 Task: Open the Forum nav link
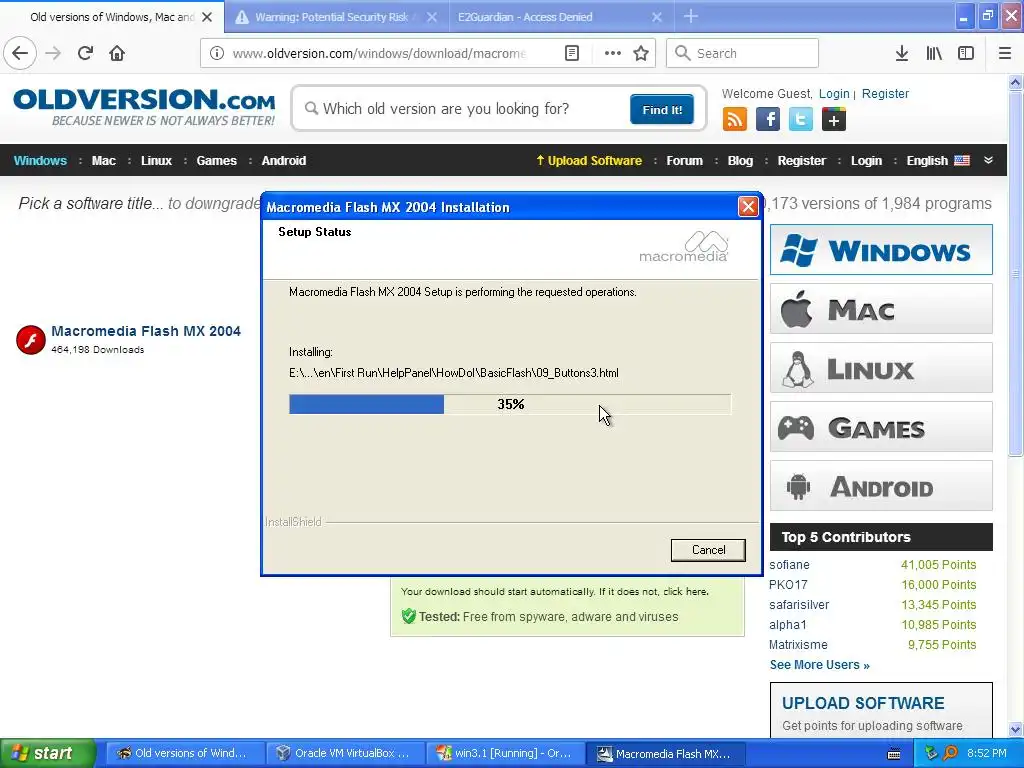684,161
